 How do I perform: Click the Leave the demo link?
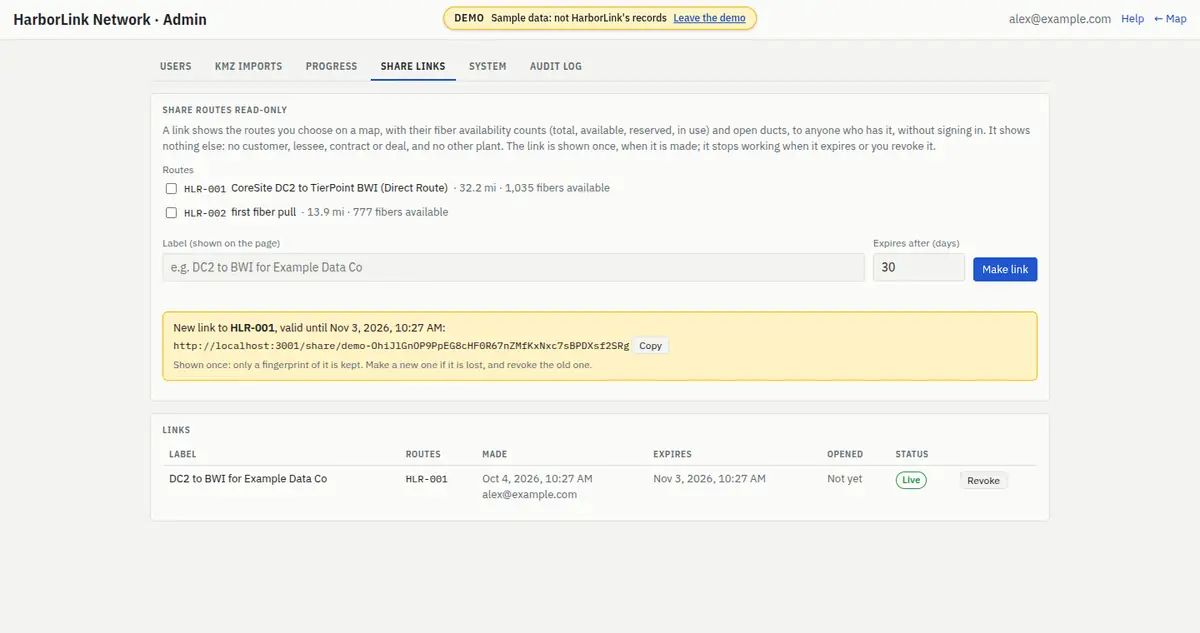[709, 18]
